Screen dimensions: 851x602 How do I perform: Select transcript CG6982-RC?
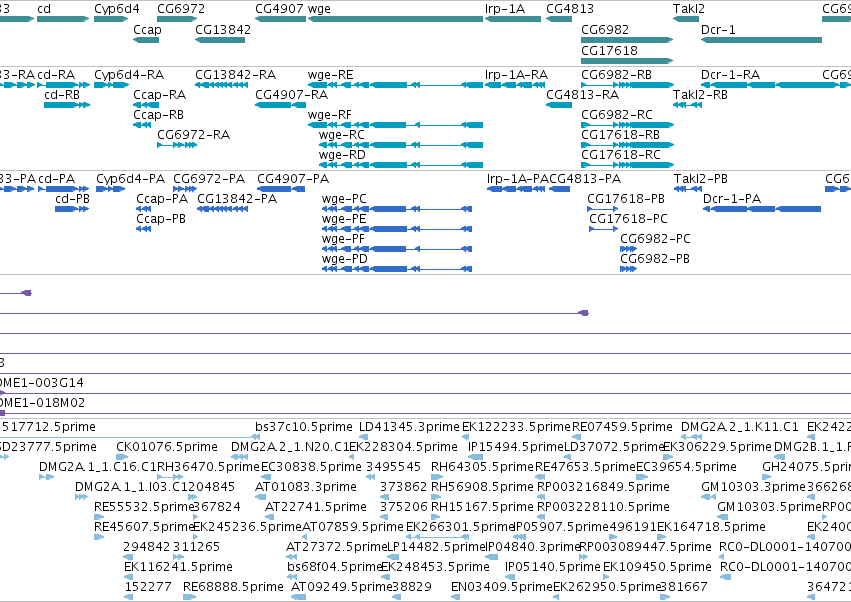click(617, 115)
